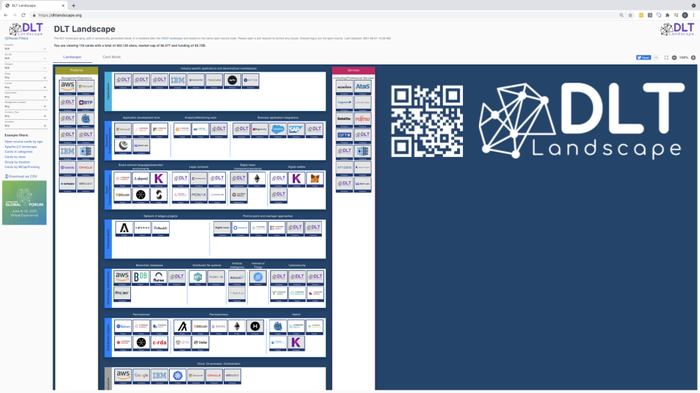This screenshot has width=700, height=393.
Task: Open the Kubernetes card in Cloud section
Action: click(178, 376)
